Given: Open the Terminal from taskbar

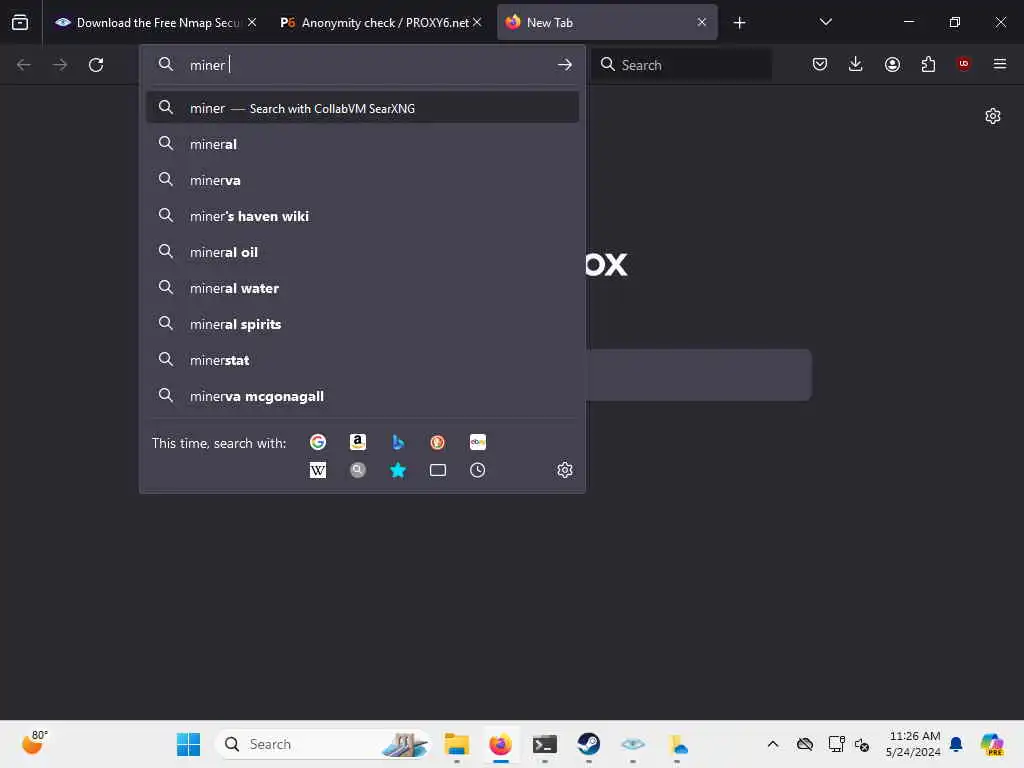Looking at the screenshot, I should pyautogui.click(x=545, y=744).
